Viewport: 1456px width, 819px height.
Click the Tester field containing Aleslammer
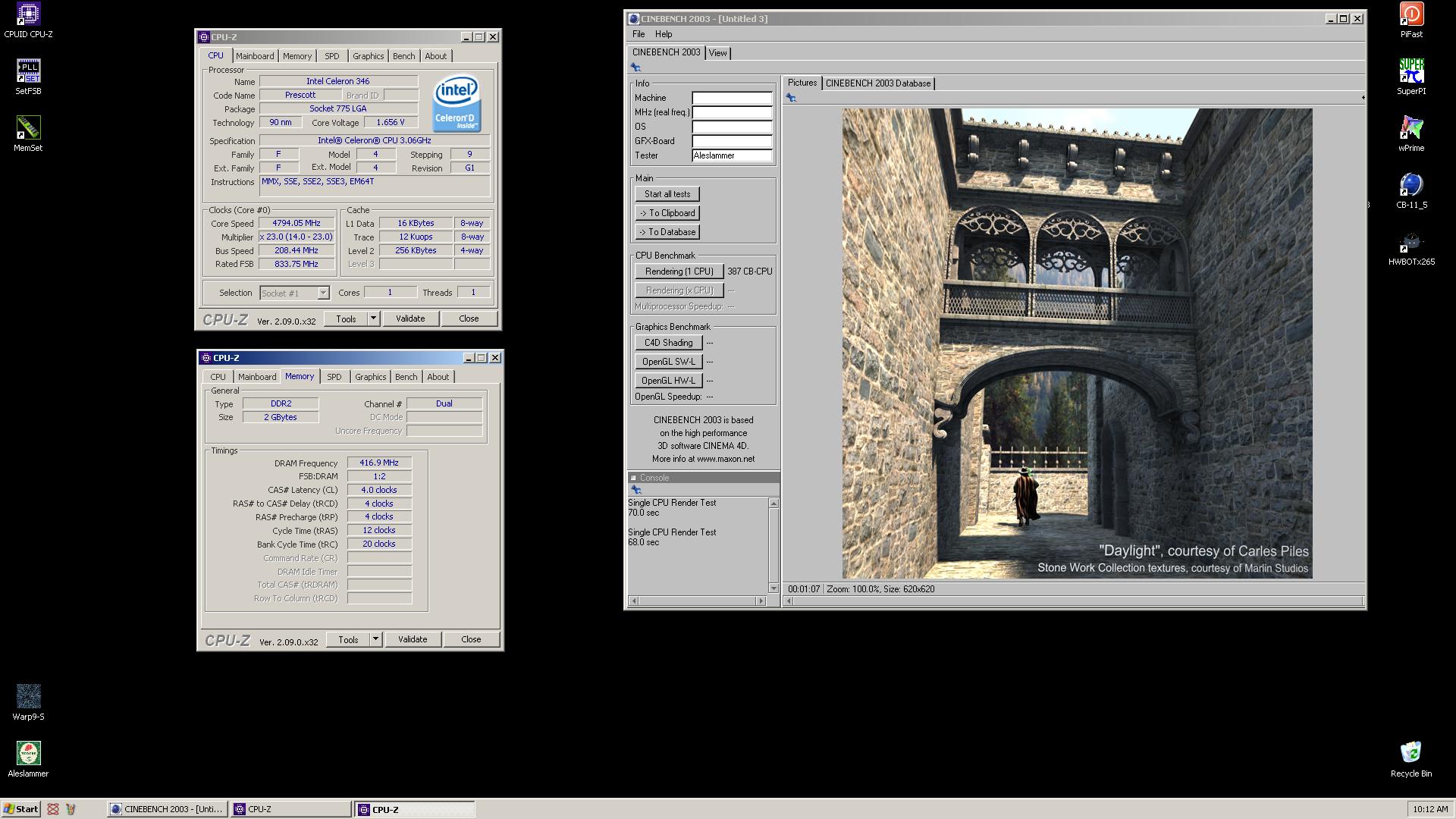pyautogui.click(x=732, y=155)
